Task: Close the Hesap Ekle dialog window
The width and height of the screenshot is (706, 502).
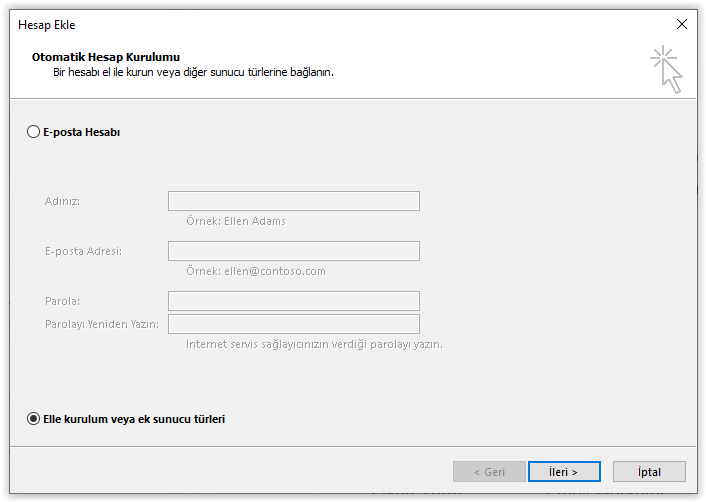Action: click(682, 24)
